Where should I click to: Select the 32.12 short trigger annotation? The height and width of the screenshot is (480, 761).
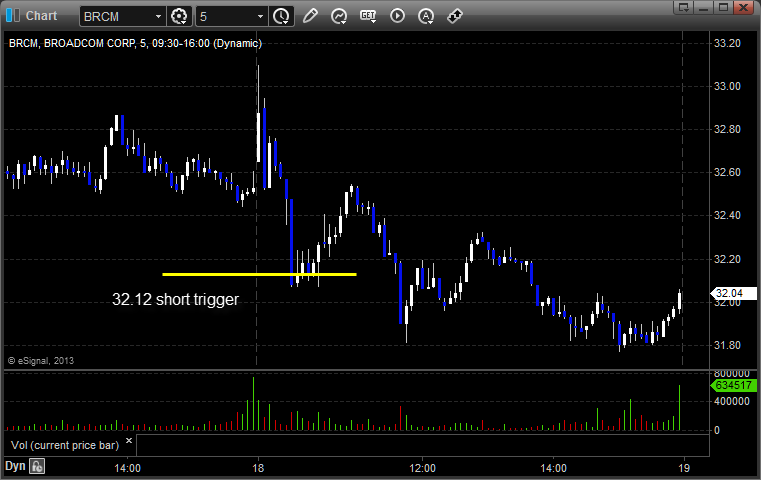pos(176,299)
